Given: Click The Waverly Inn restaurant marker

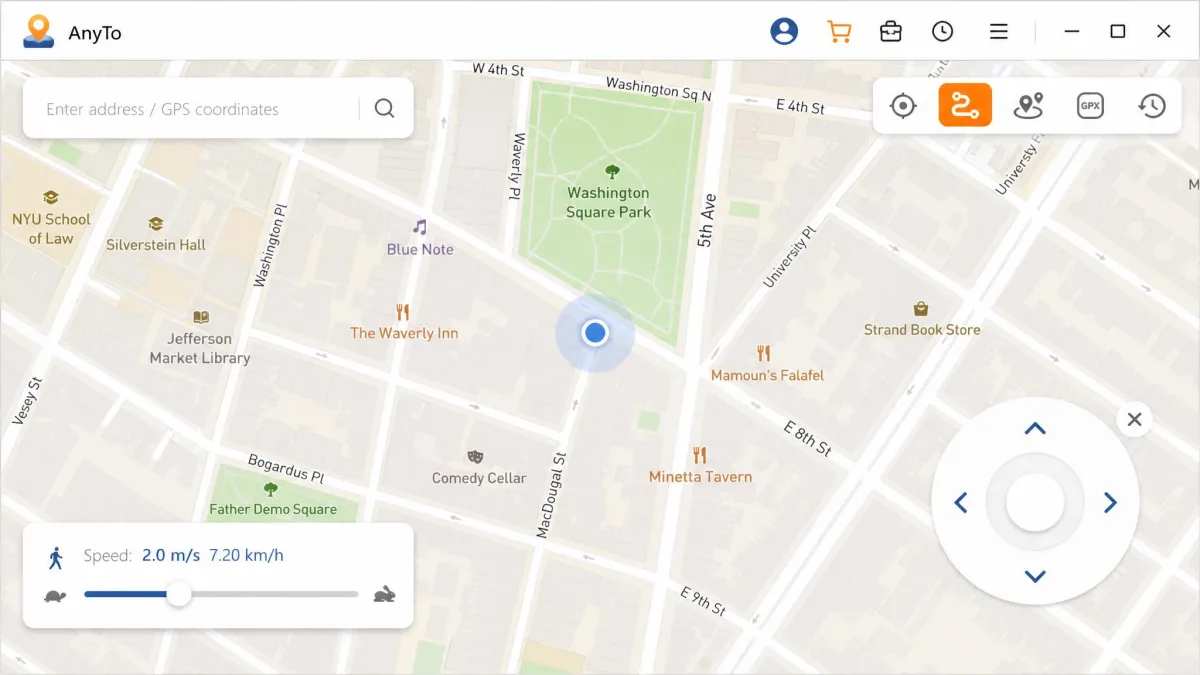Looking at the screenshot, I should click(x=403, y=312).
